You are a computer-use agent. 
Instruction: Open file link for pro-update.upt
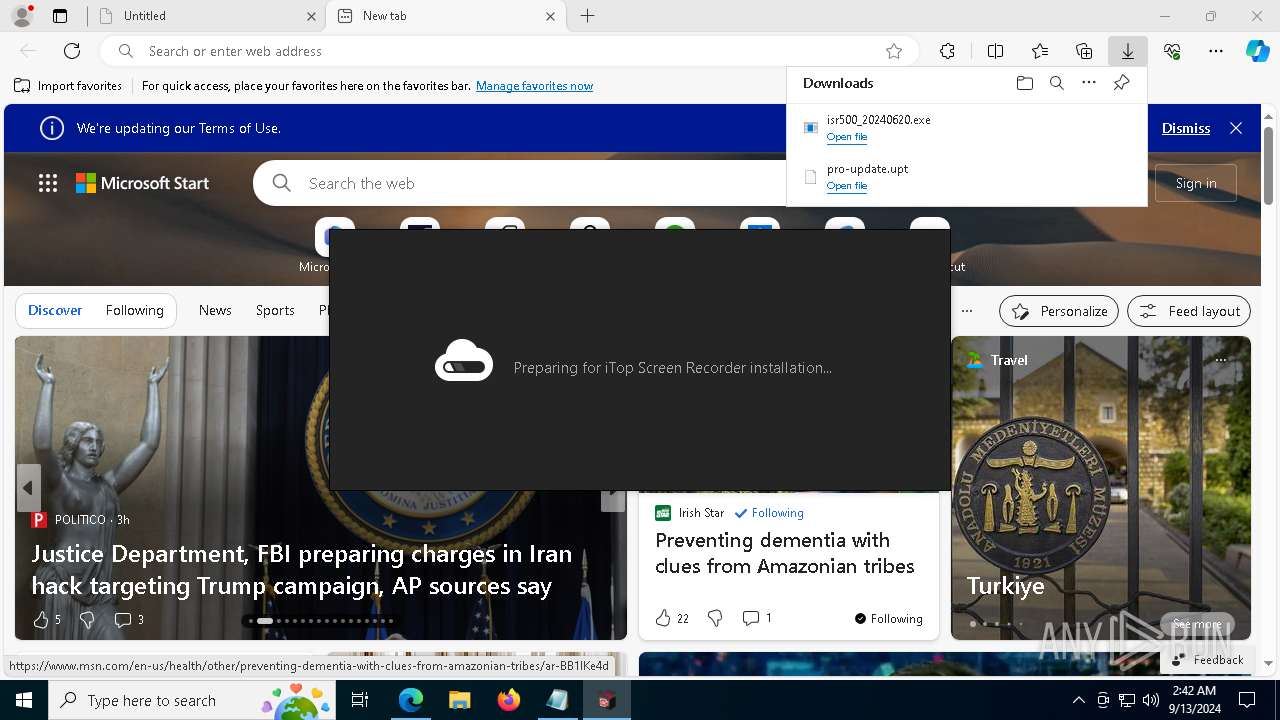click(847, 186)
